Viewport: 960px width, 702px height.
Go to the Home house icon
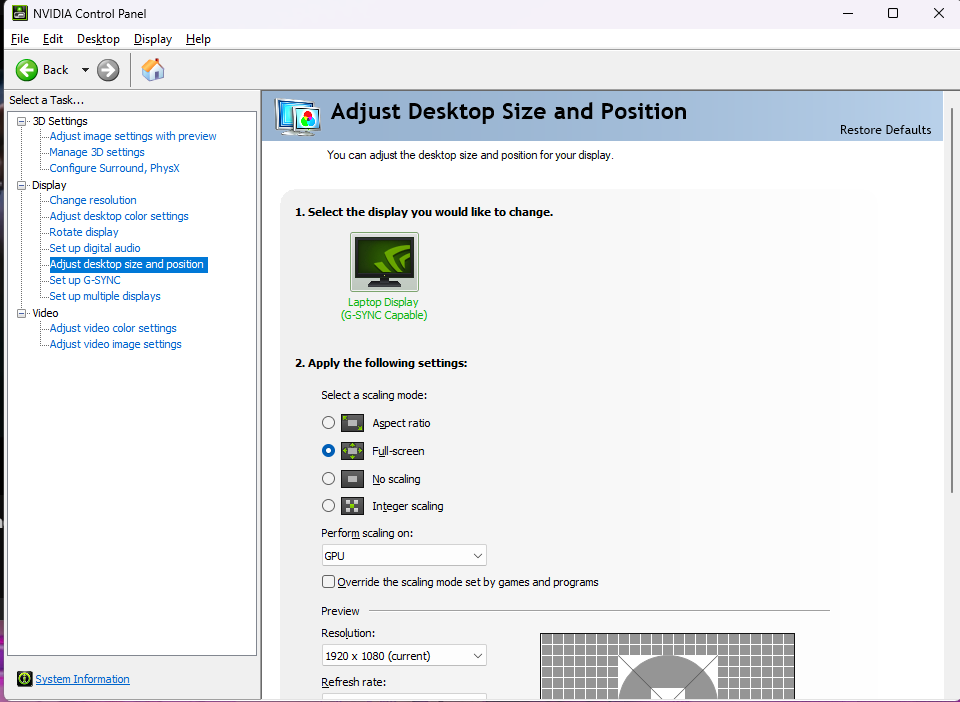click(x=153, y=69)
